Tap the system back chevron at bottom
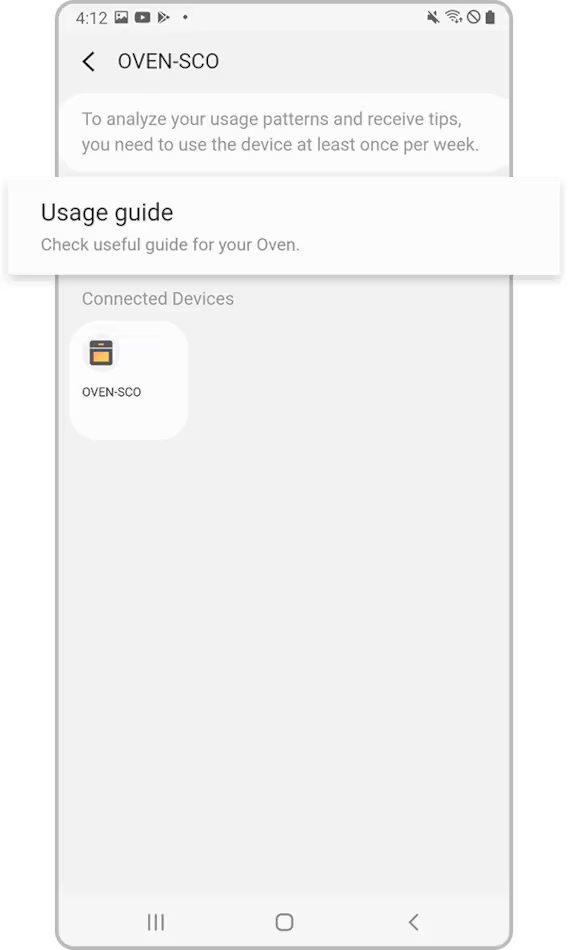The width and height of the screenshot is (568, 950). [x=413, y=922]
